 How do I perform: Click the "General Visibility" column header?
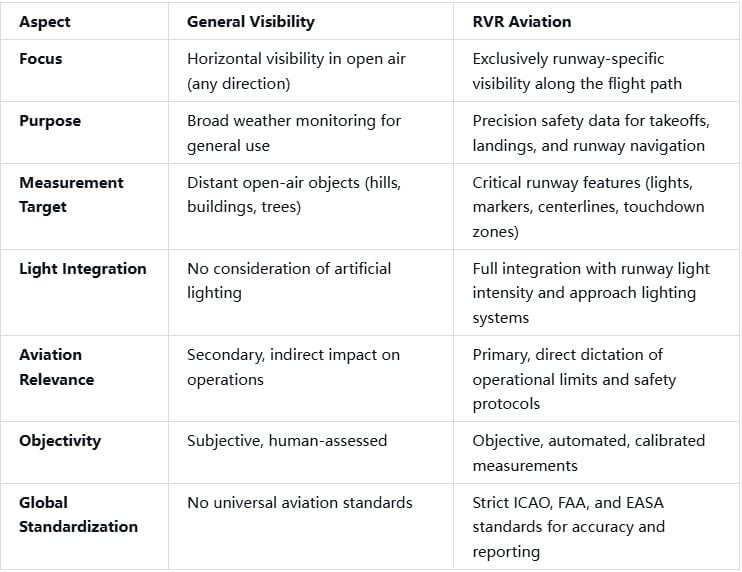coord(250,19)
